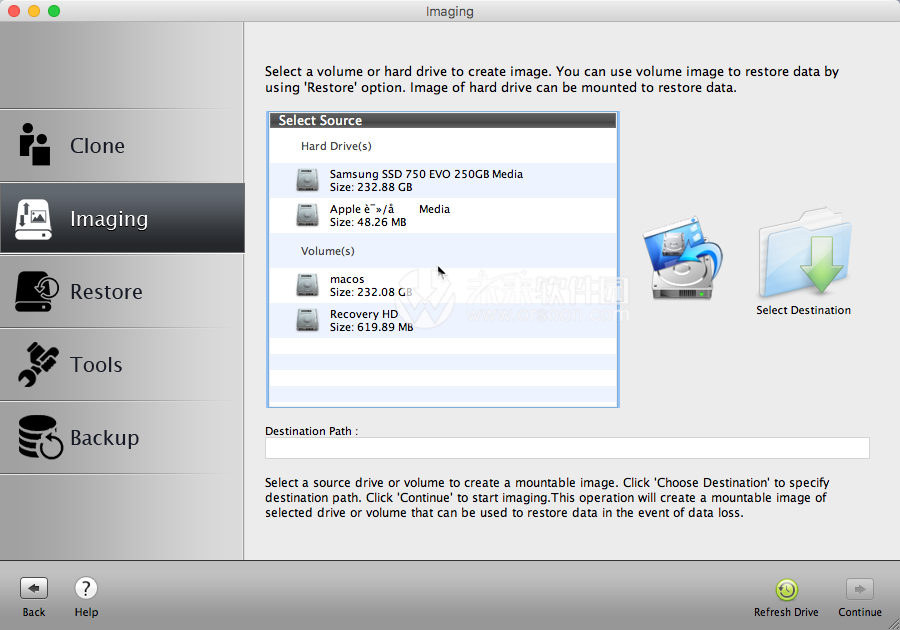Click the Apple Media drive icon
The image size is (900, 630).
pos(308,215)
